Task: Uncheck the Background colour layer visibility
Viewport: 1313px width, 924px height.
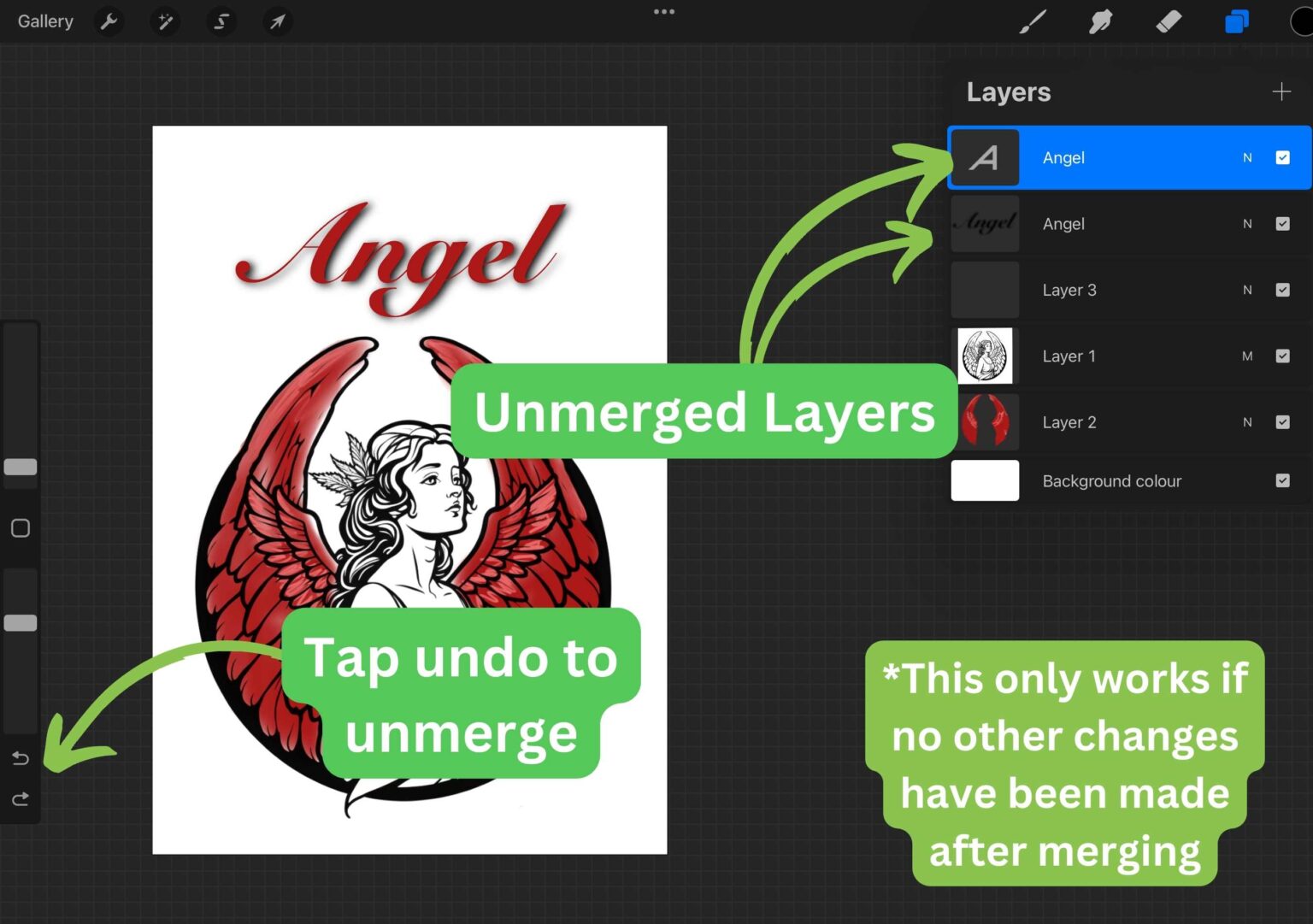Action: click(1282, 480)
